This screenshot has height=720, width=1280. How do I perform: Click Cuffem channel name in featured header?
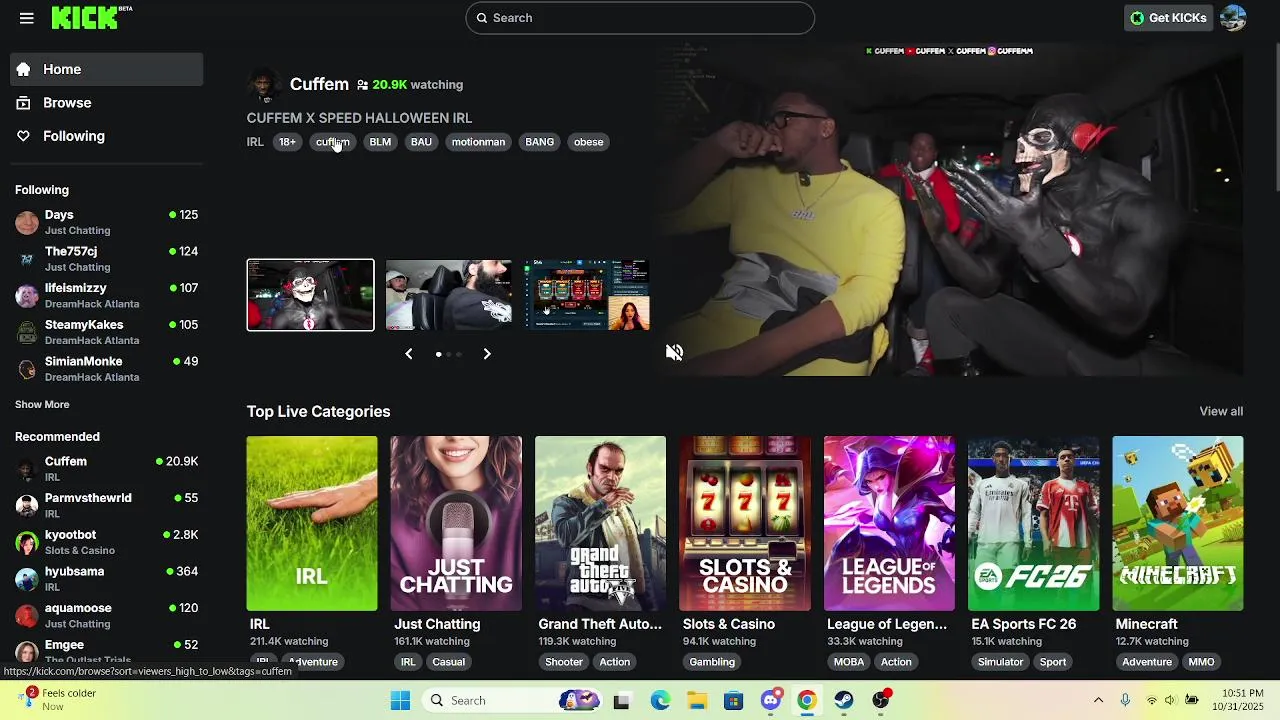(x=319, y=84)
